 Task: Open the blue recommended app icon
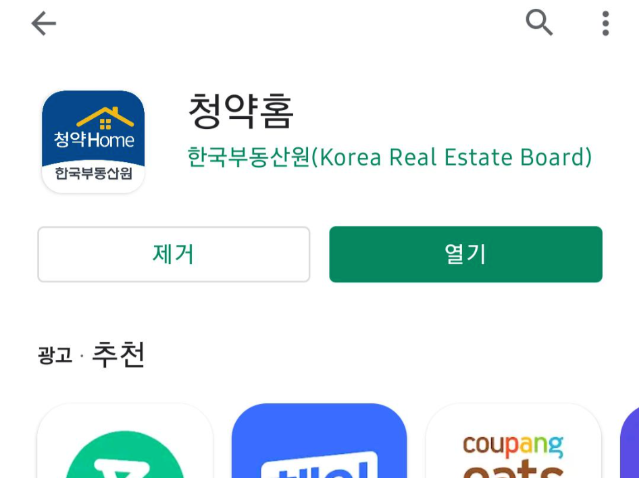pyautogui.click(x=319, y=441)
